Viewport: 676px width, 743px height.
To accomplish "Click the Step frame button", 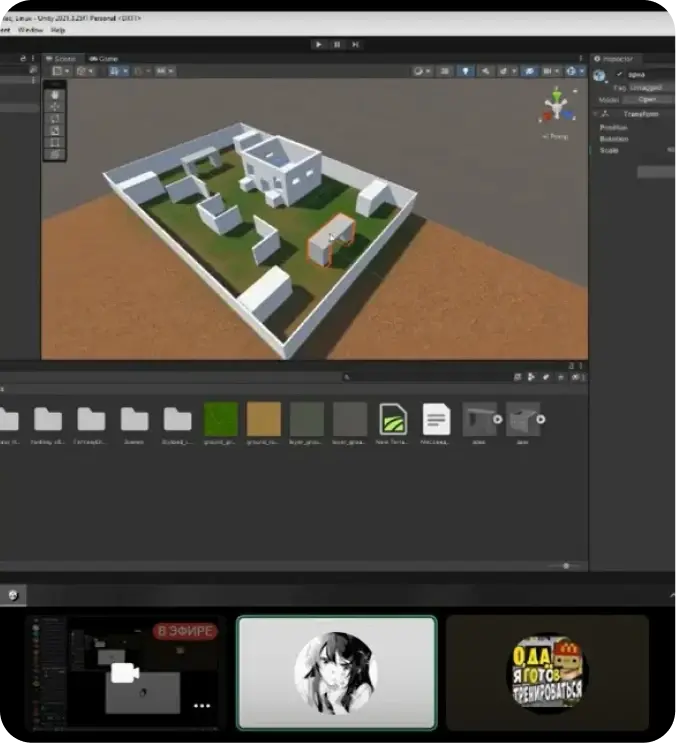I will [355, 45].
